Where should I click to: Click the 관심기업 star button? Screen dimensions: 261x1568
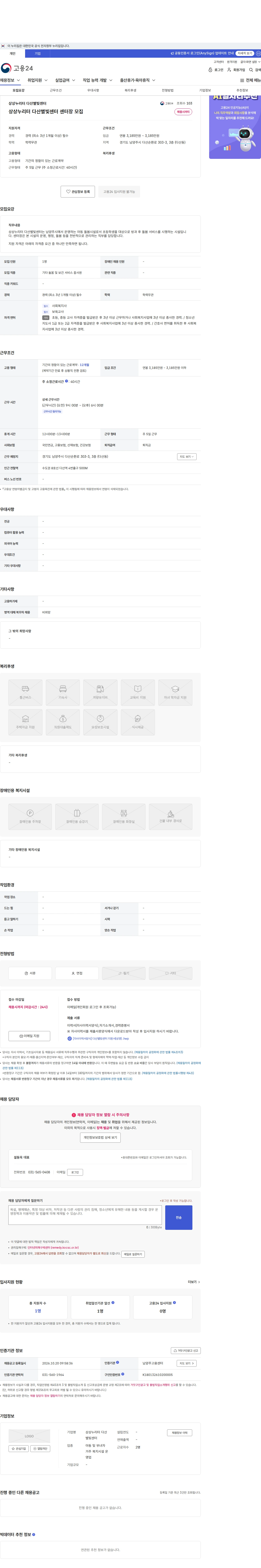coord(19,1449)
